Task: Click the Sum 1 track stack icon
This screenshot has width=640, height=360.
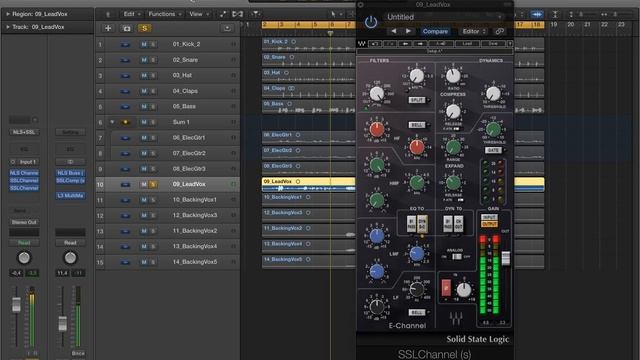Action: point(125,122)
